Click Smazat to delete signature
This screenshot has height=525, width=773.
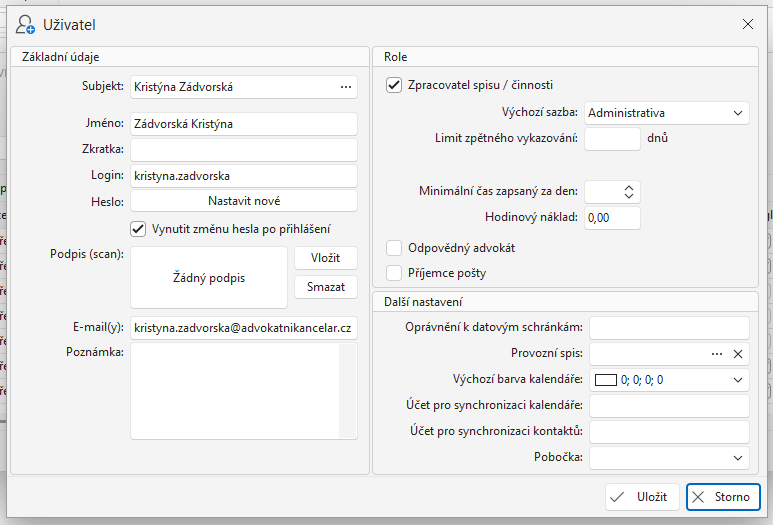[x=325, y=287]
